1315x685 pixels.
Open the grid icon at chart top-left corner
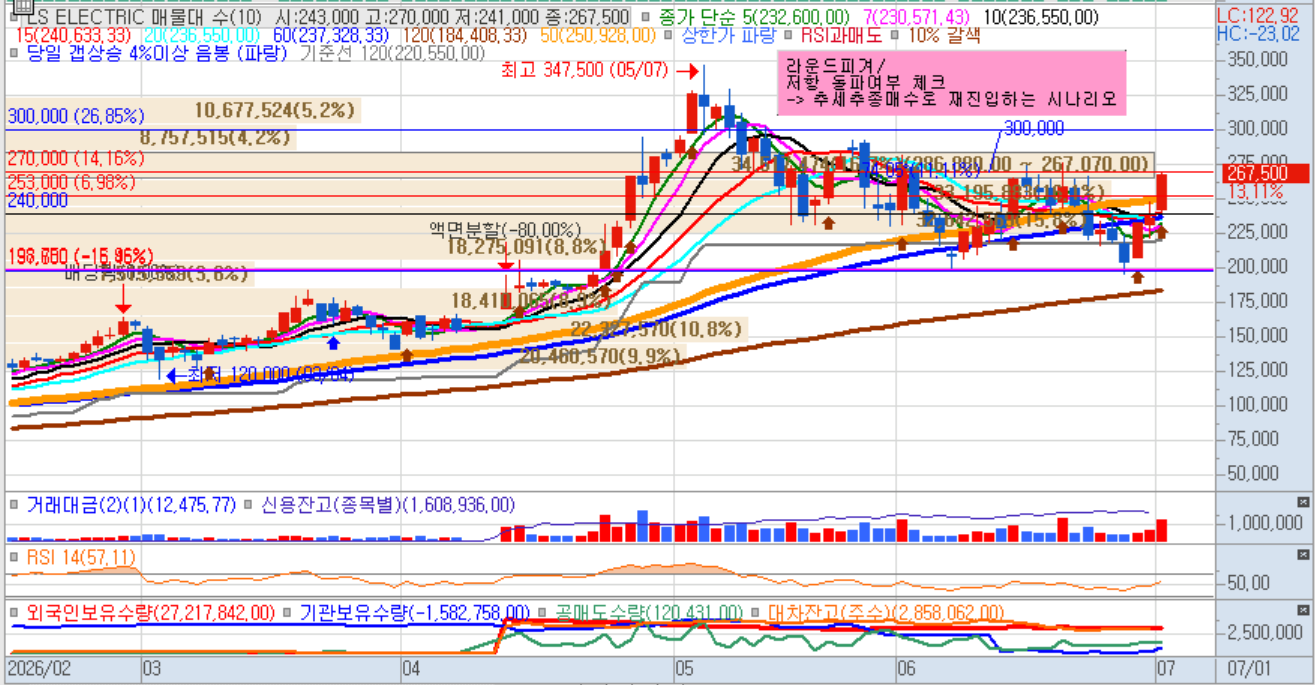pos(21,6)
